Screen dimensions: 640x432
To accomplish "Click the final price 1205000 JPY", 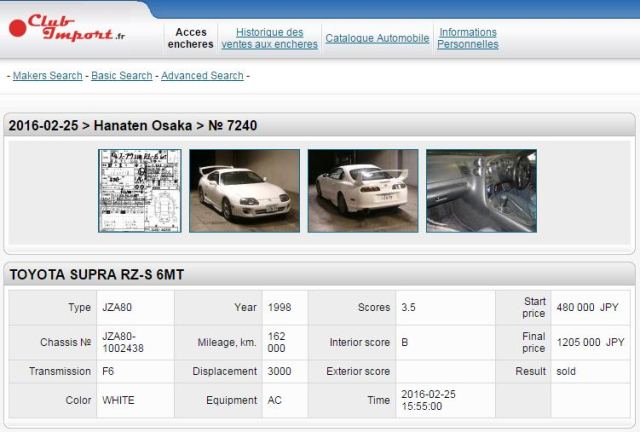I will point(590,343).
